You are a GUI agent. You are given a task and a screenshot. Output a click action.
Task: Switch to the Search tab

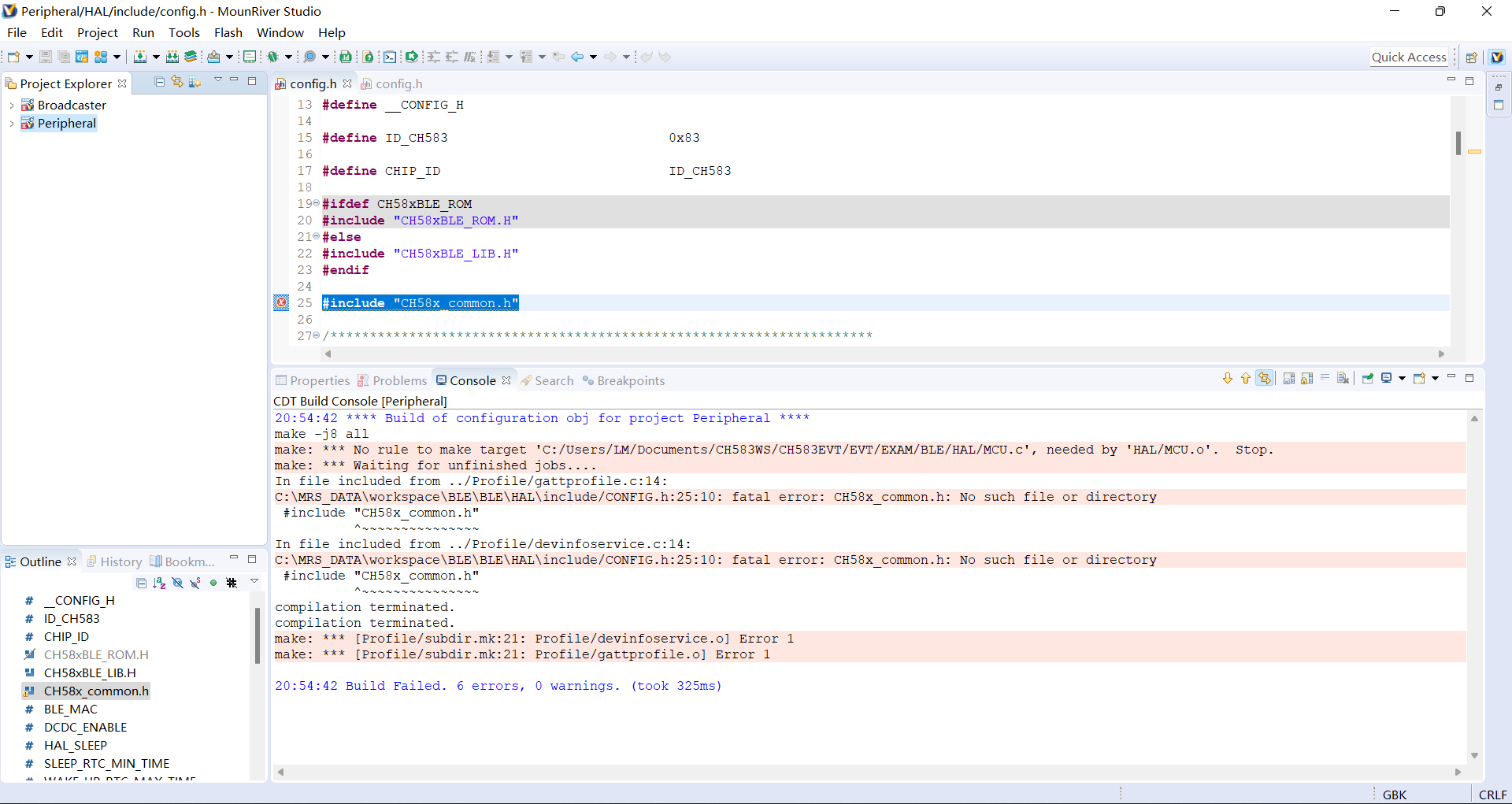pyautogui.click(x=547, y=380)
